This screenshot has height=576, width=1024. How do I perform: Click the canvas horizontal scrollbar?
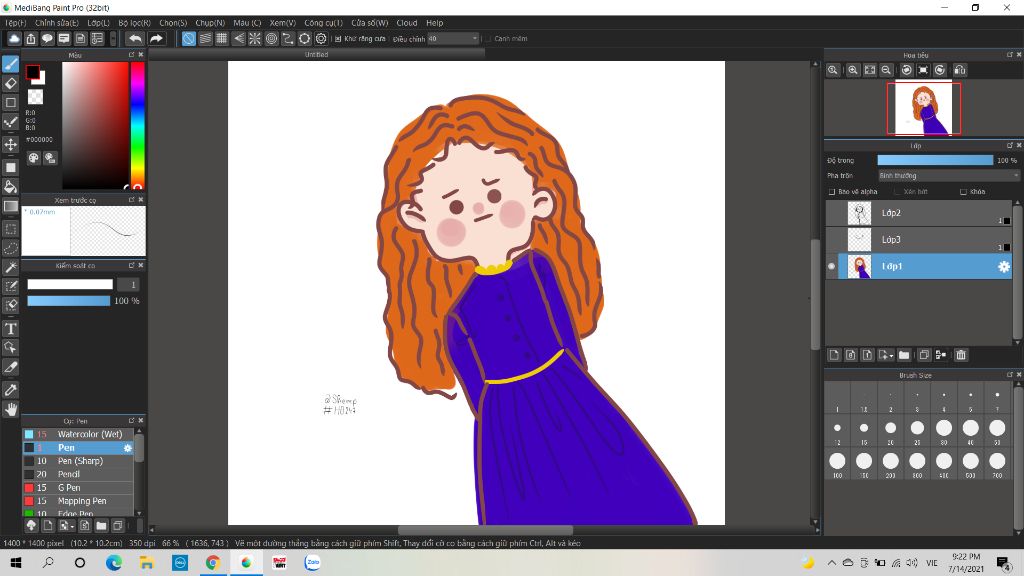coord(485,530)
